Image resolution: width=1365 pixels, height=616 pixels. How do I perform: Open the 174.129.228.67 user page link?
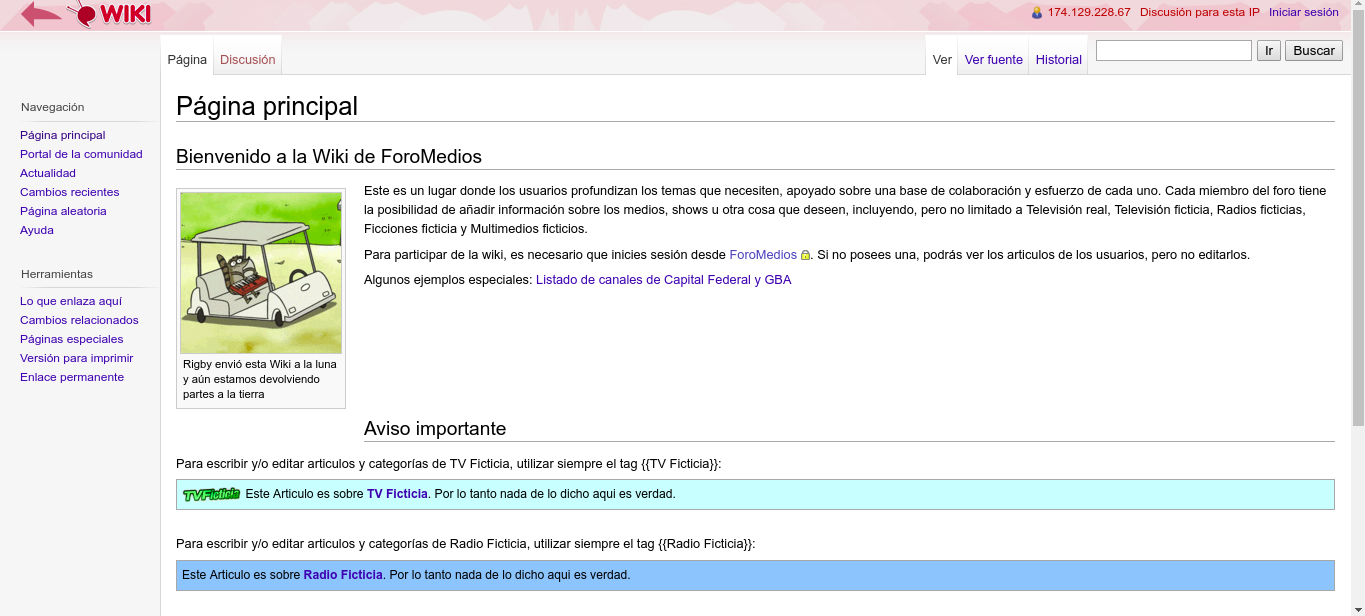coord(1089,13)
